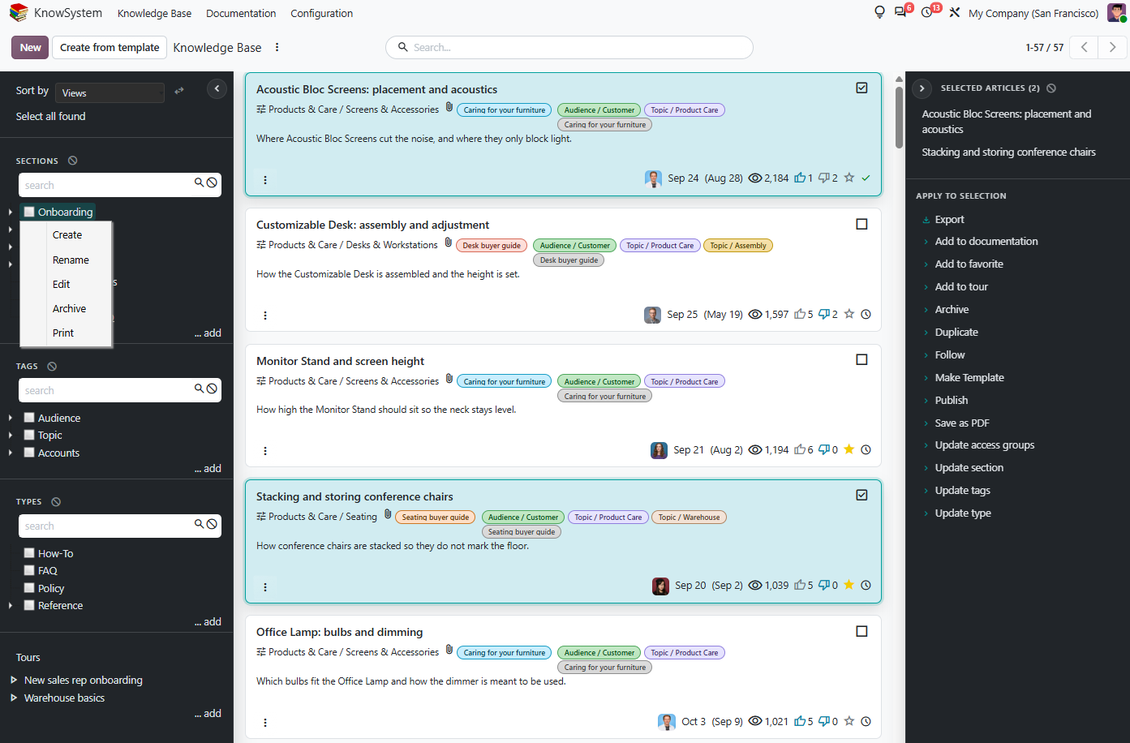Check the Audience tag filter
Screen dimensions: 1130x743
(x=30, y=418)
